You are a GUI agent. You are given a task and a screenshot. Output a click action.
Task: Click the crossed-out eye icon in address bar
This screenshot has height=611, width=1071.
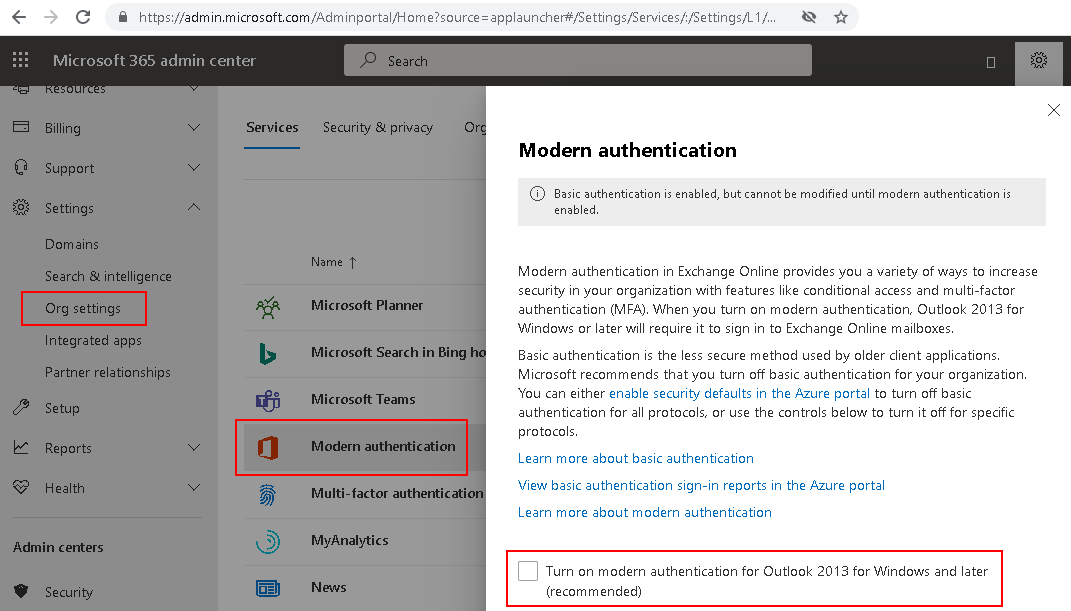point(809,17)
